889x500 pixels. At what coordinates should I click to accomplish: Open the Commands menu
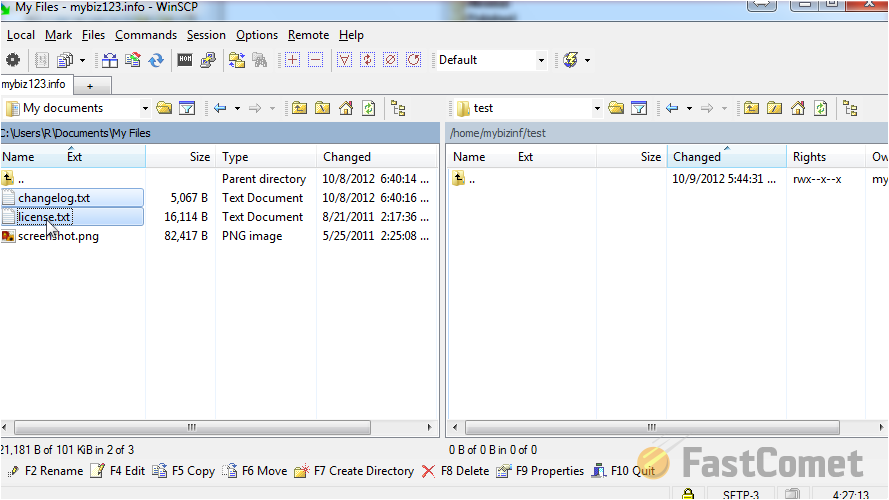[x=146, y=35]
